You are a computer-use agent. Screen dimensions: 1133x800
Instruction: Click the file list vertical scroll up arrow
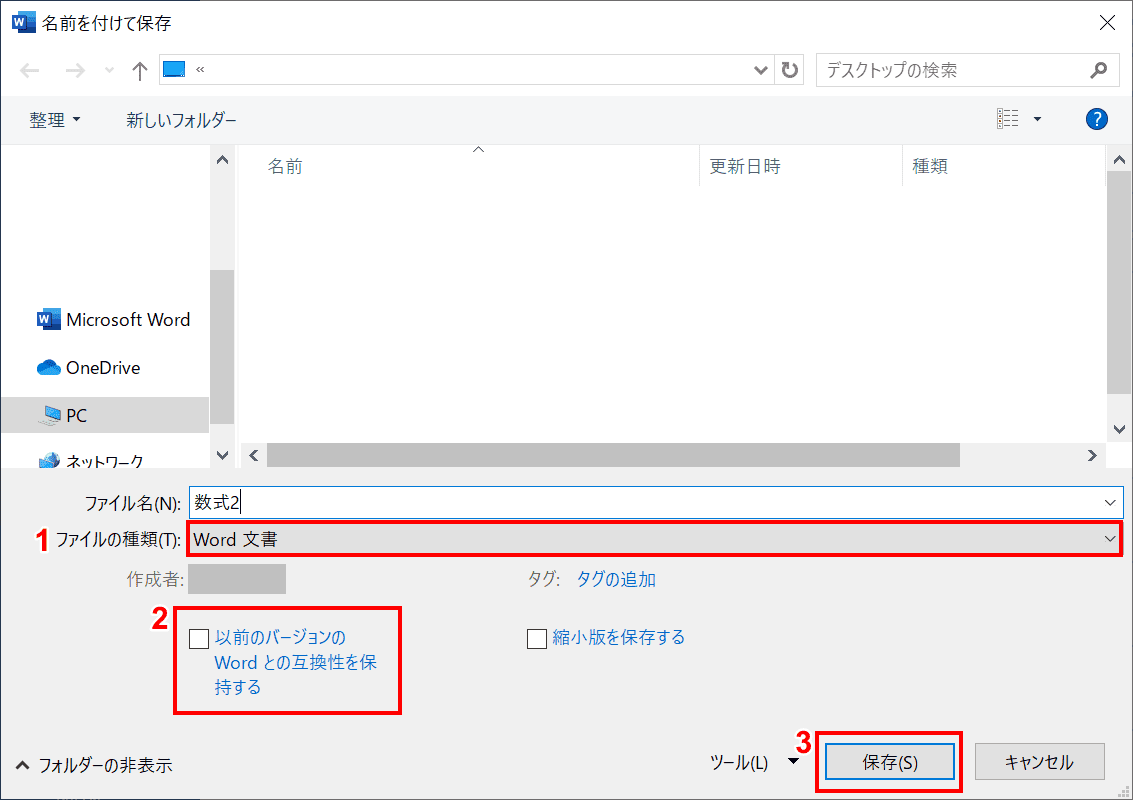click(x=1119, y=160)
